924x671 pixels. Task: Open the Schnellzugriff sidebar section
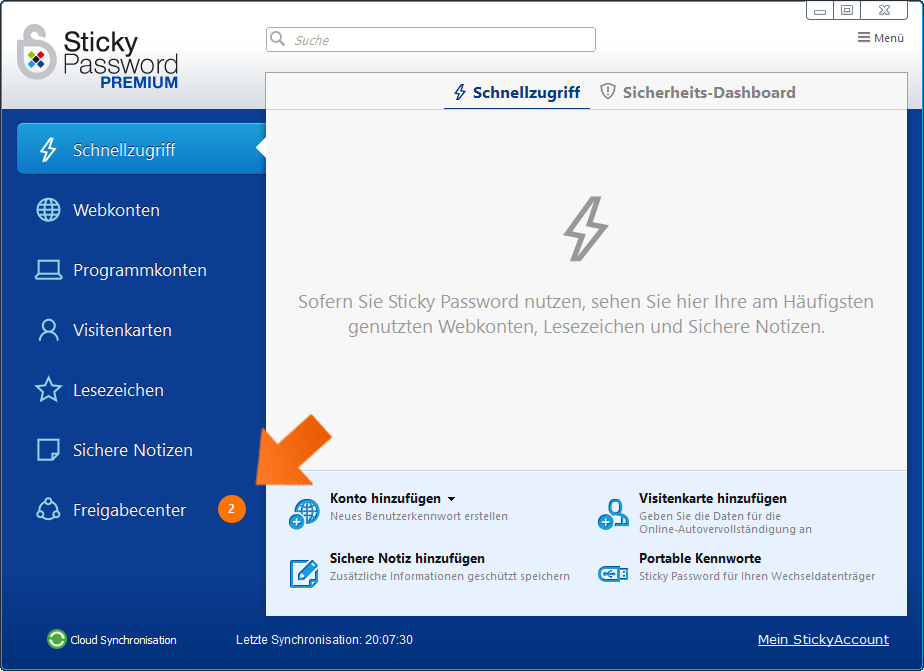[141, 150]
